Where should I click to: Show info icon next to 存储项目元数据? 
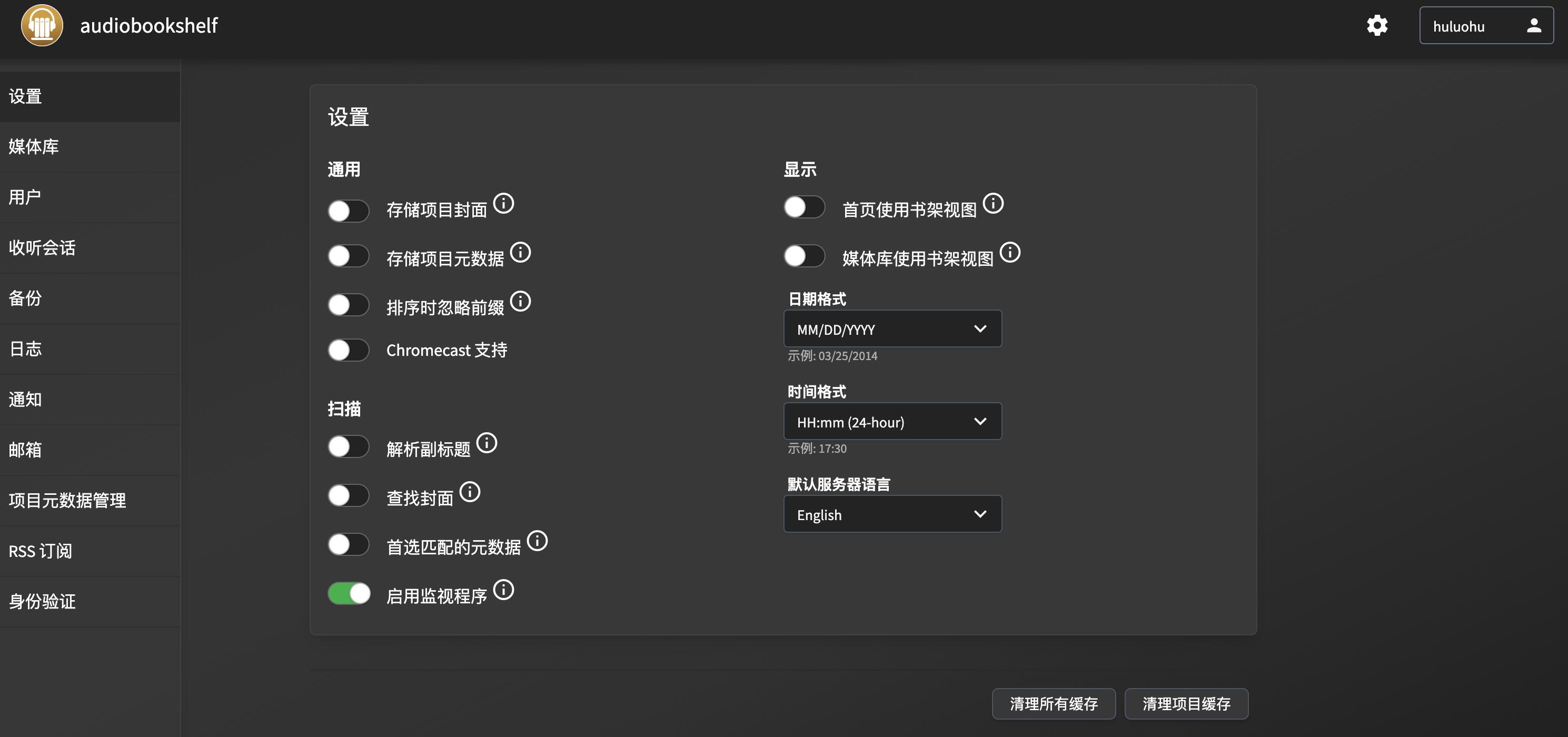[x=520, y=252]
